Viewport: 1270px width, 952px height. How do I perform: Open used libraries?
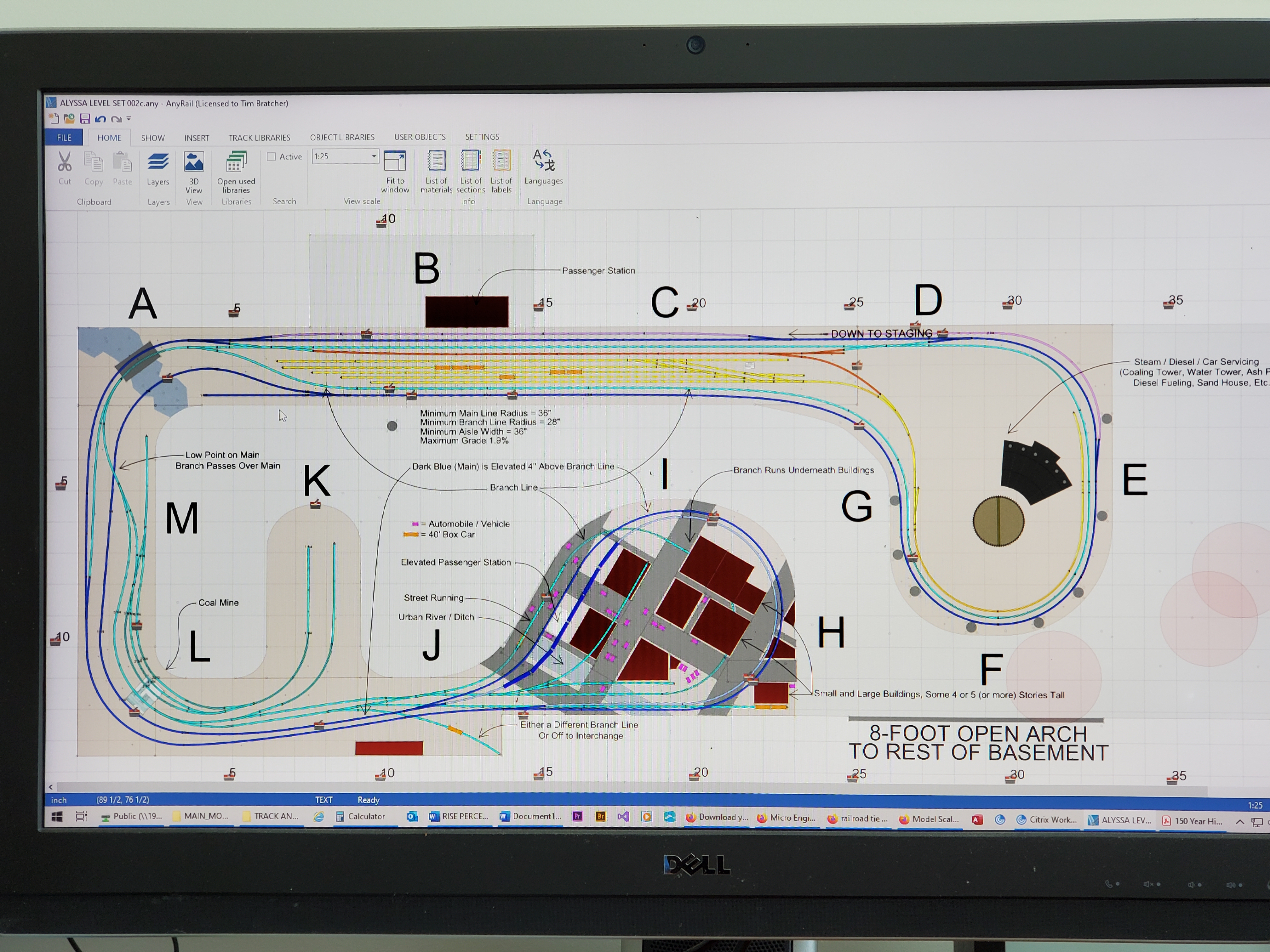(236, 172)
